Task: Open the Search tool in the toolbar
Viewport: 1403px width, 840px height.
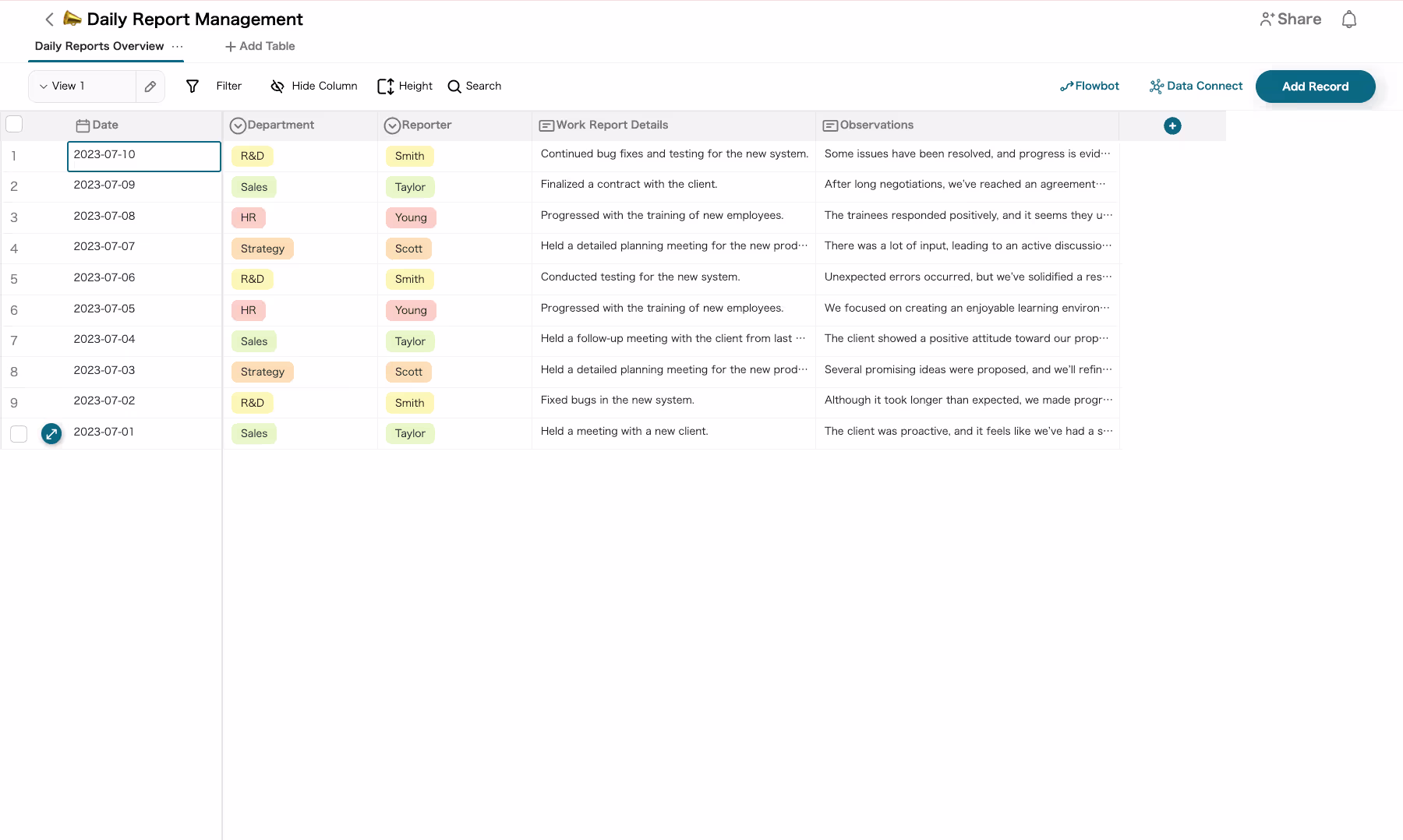Action: [475, 86]
